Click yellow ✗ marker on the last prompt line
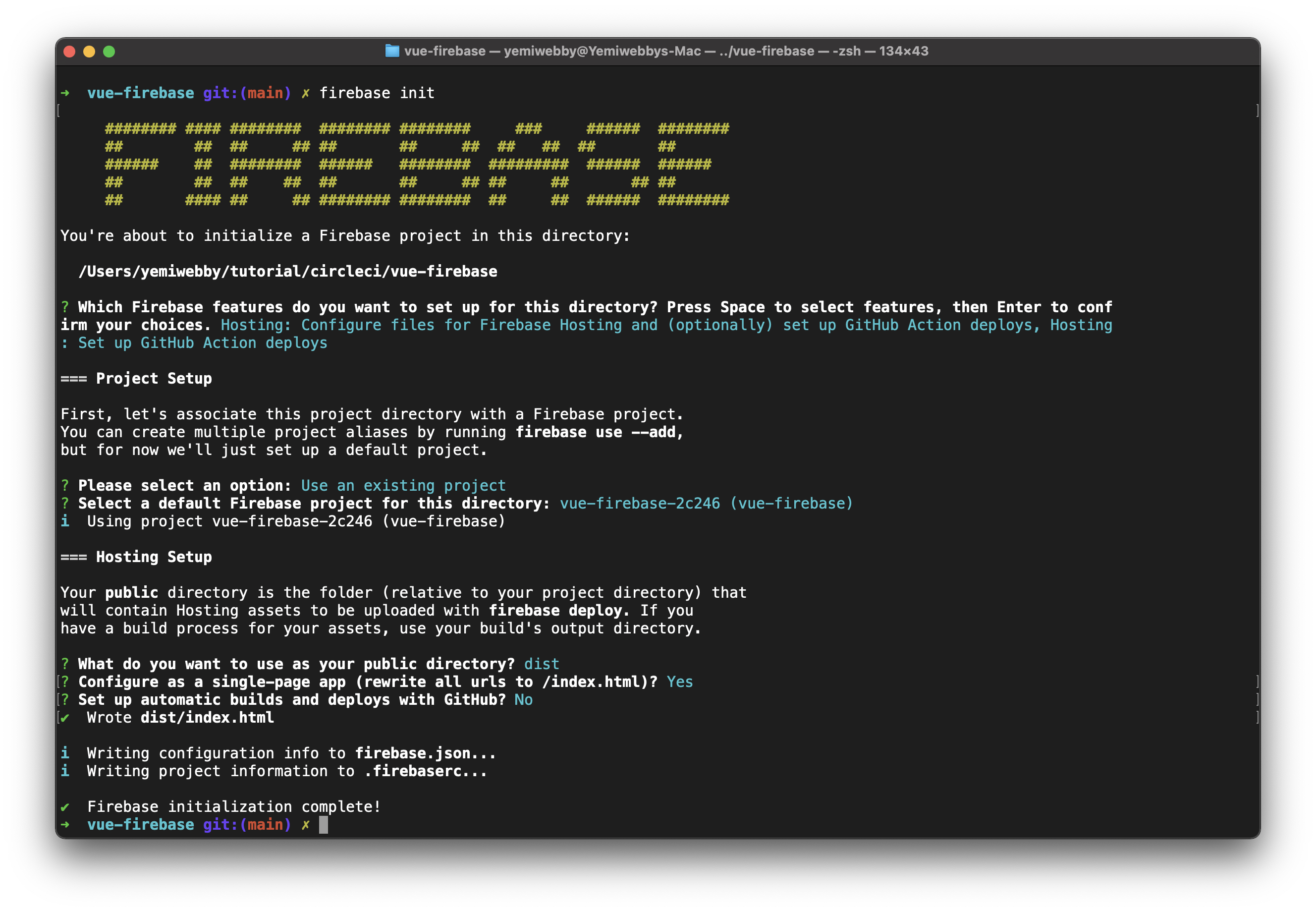The image size is (1316, 912). [306, 825]
